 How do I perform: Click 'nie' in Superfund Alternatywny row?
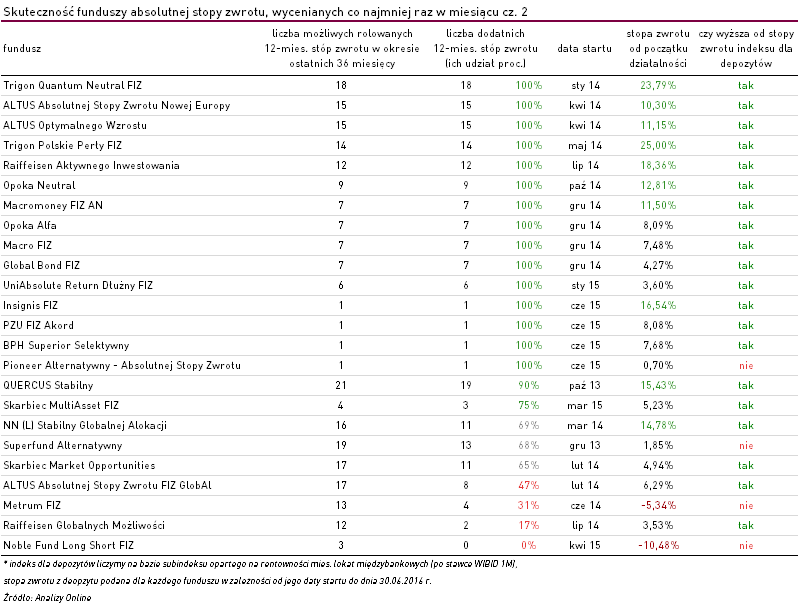coord(746,445)
